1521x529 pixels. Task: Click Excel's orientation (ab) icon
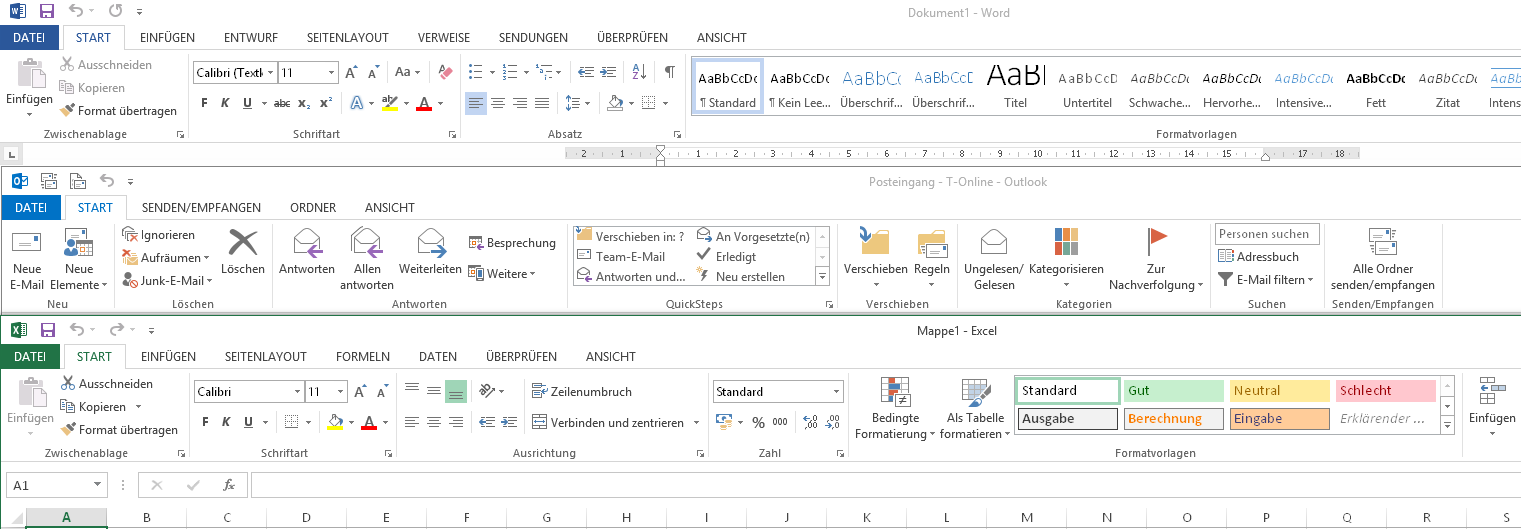click(486, 391)
